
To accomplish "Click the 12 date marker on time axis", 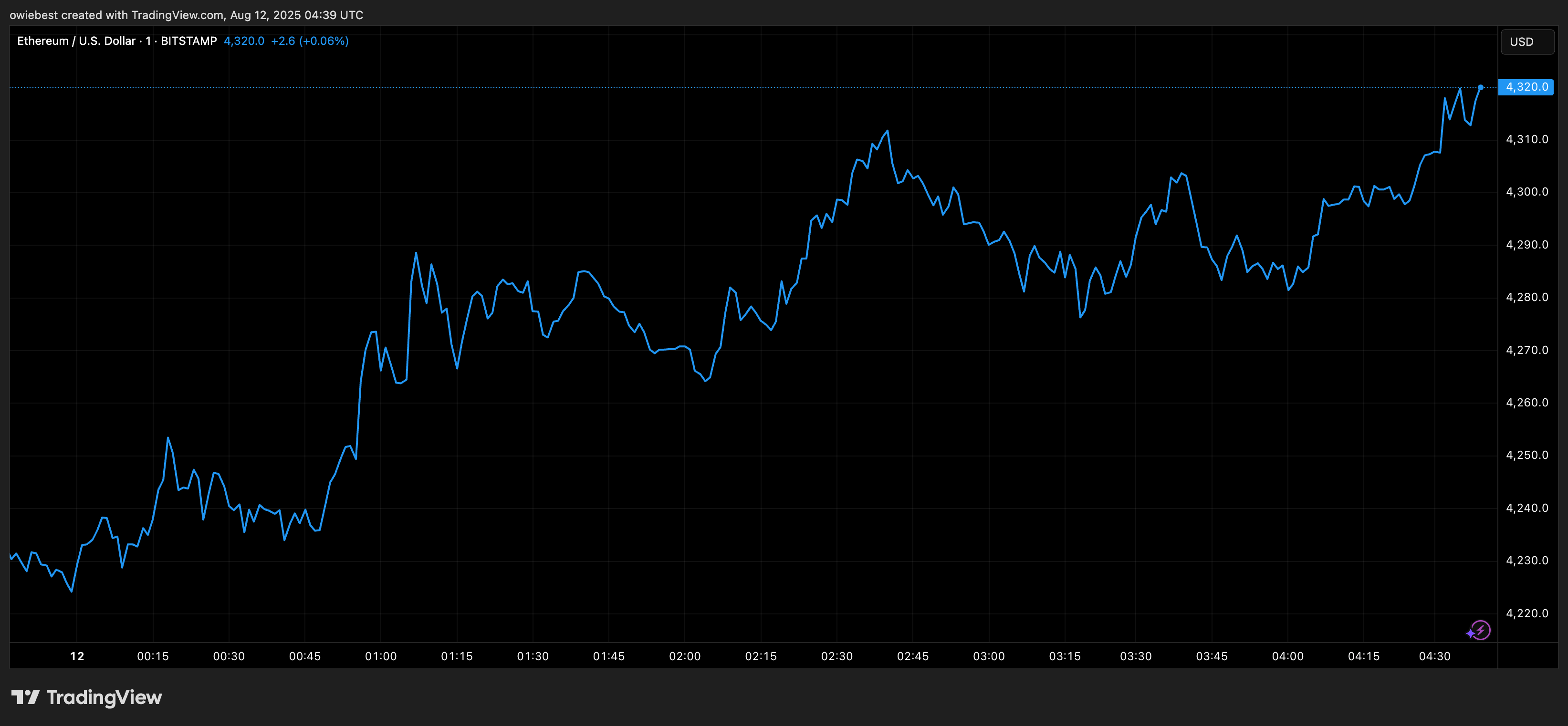I will (77, 657).
